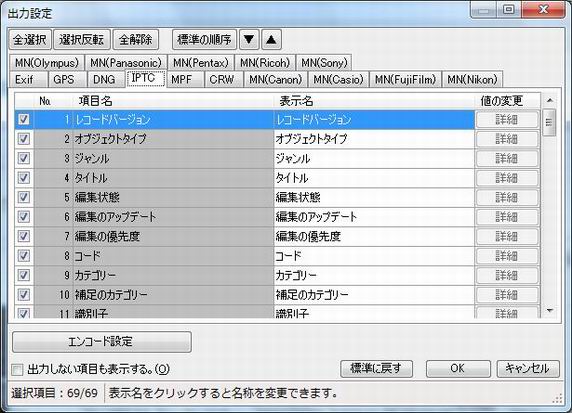This screenshot has height=413, width=572.
Task: Toggle checkbox for カテゴリー row
Action: point(24,275)
